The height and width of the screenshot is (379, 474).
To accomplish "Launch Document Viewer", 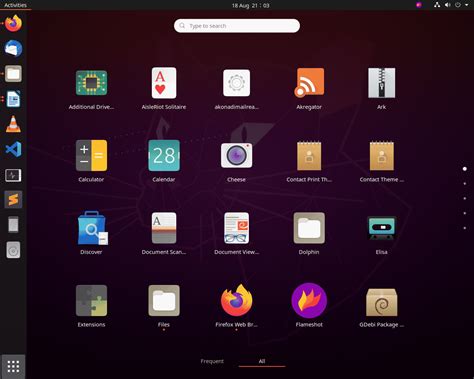I will click(236, 228).
